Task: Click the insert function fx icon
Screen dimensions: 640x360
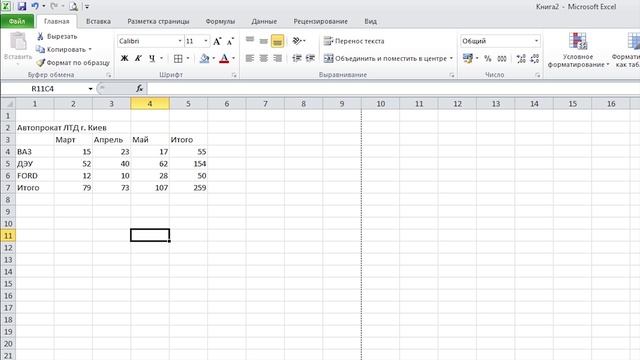Action: (139, 89)
